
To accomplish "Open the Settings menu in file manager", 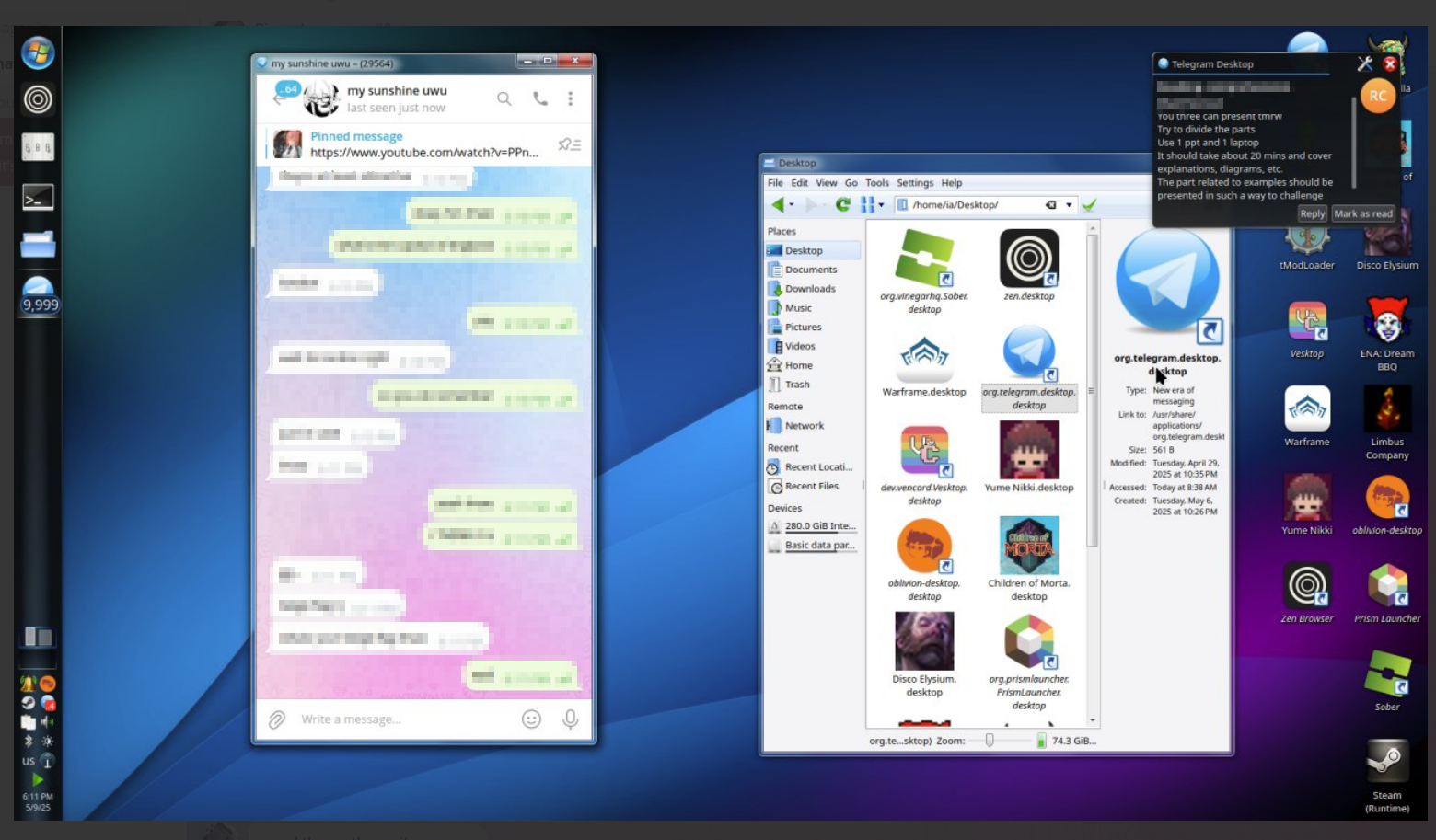I will coord(915,183).
